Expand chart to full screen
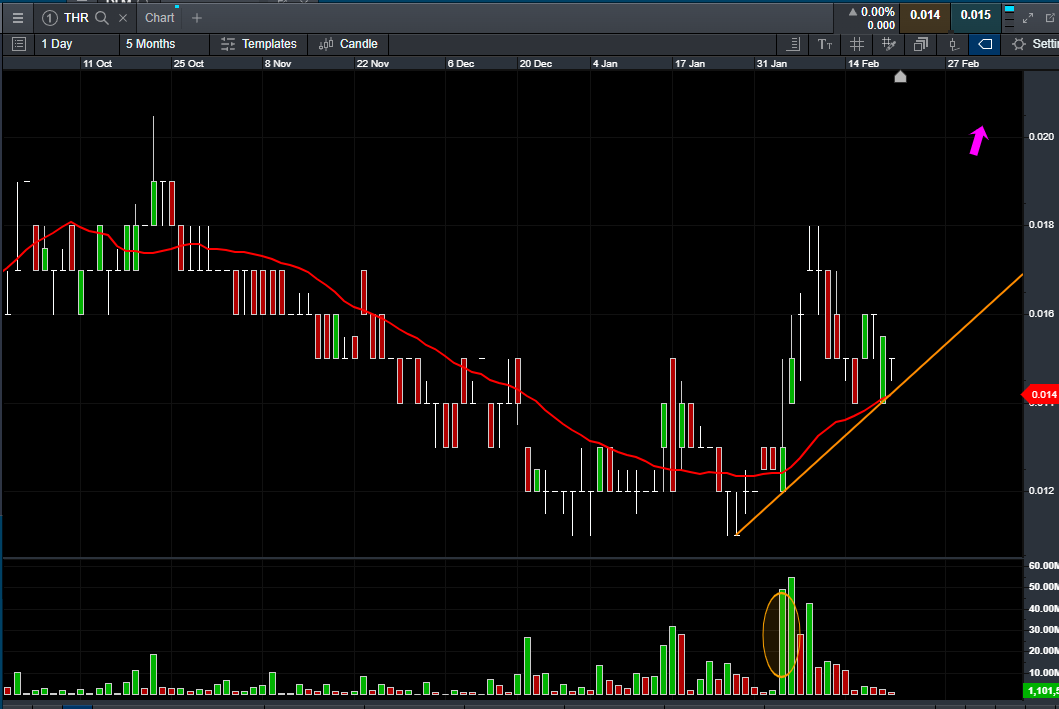Screen dimensions: 1059x709 click(x=1028, y=18)
